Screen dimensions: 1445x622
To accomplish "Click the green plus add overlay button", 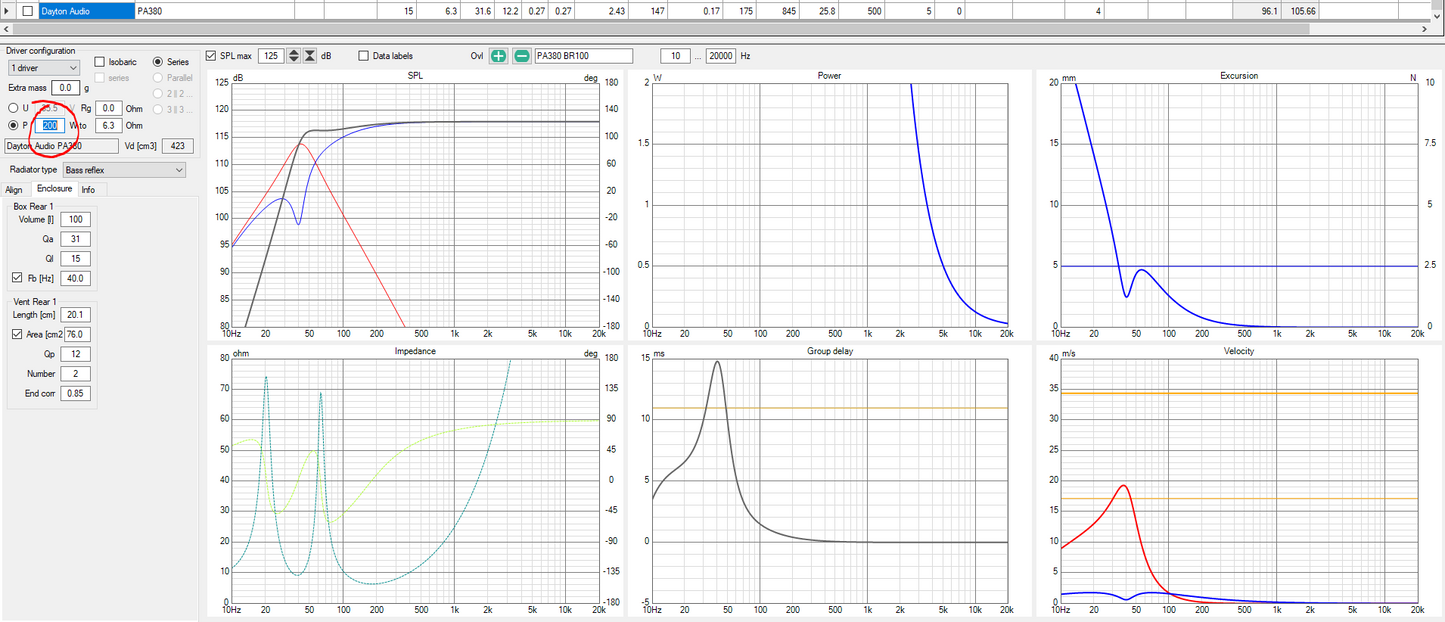I will pos(498,56).
